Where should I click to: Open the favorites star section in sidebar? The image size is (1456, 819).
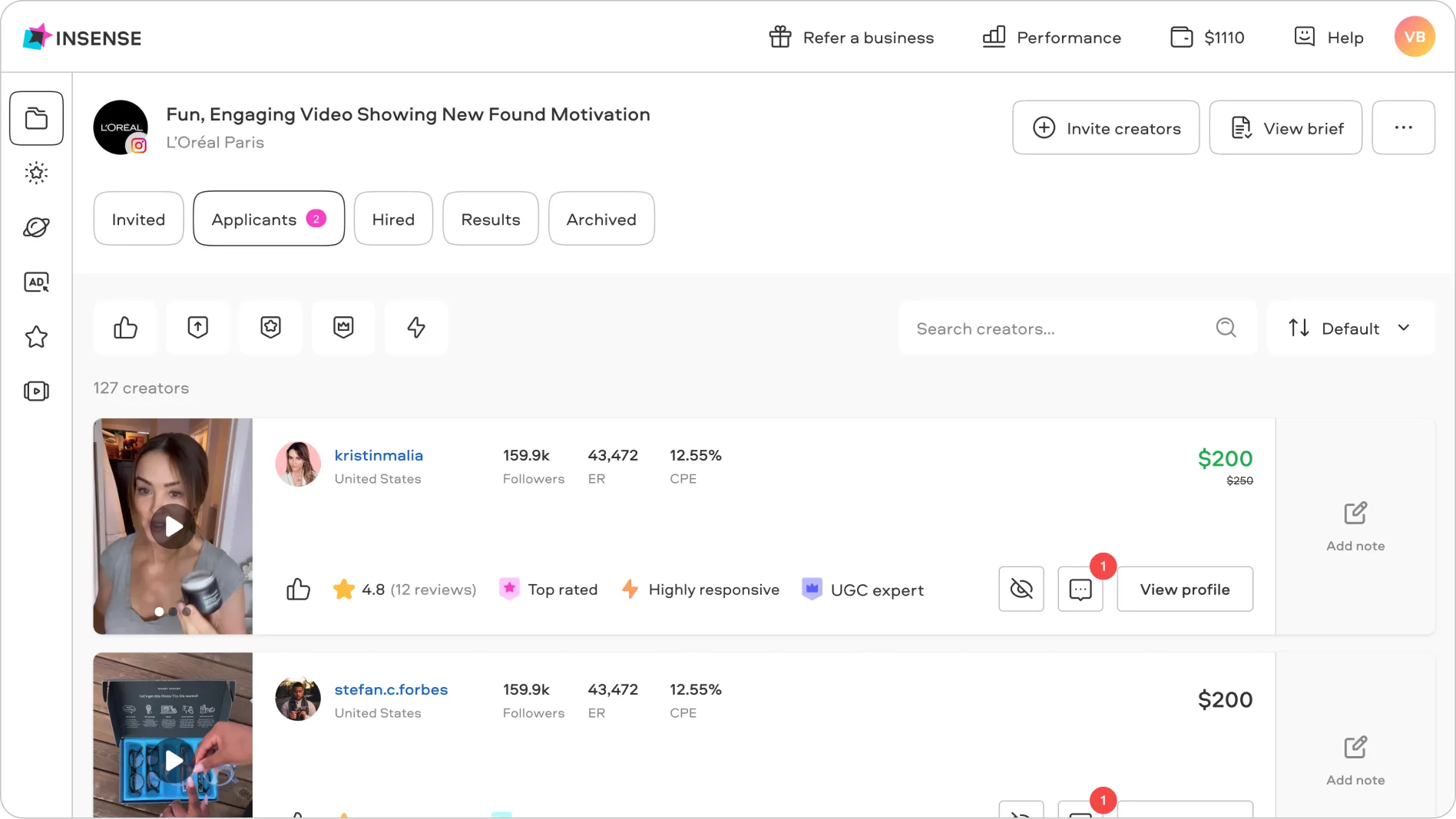point(37,337)
